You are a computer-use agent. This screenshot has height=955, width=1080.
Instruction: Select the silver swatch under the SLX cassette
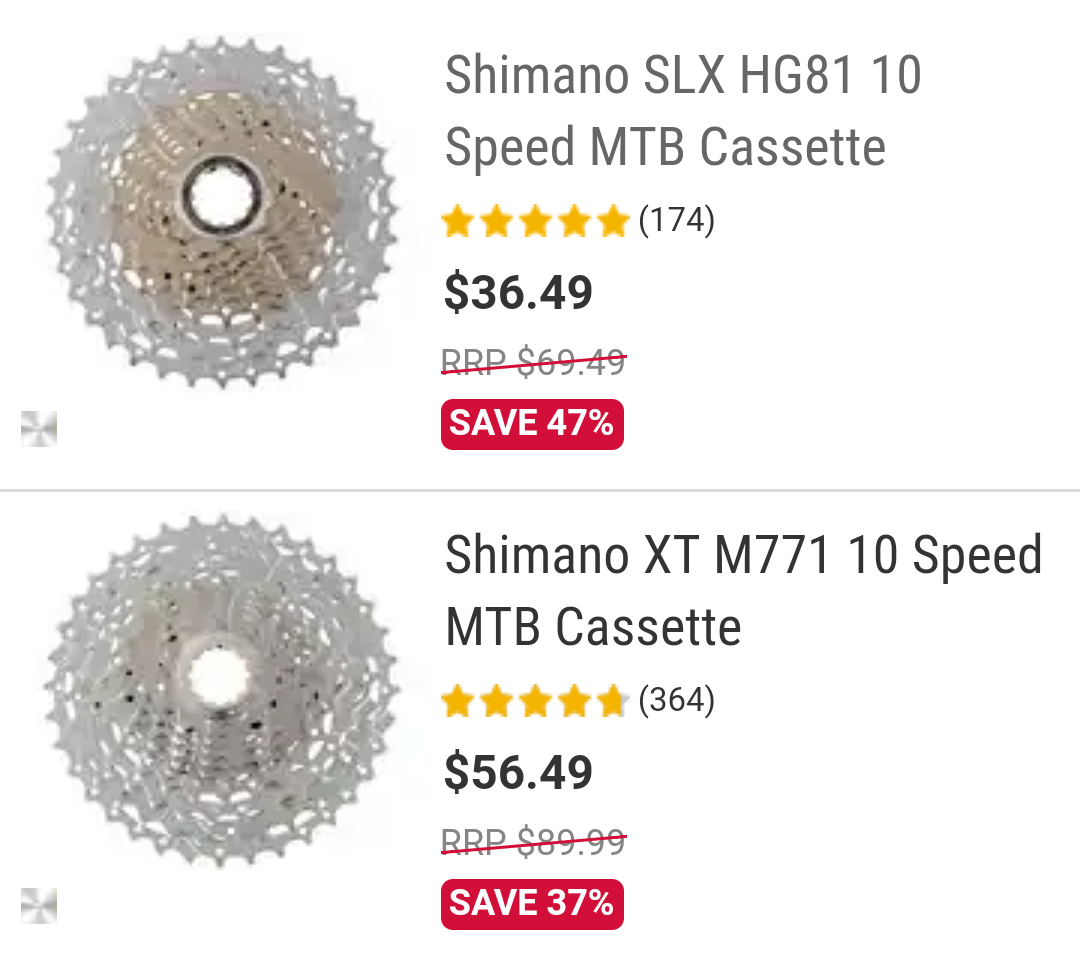39,428
